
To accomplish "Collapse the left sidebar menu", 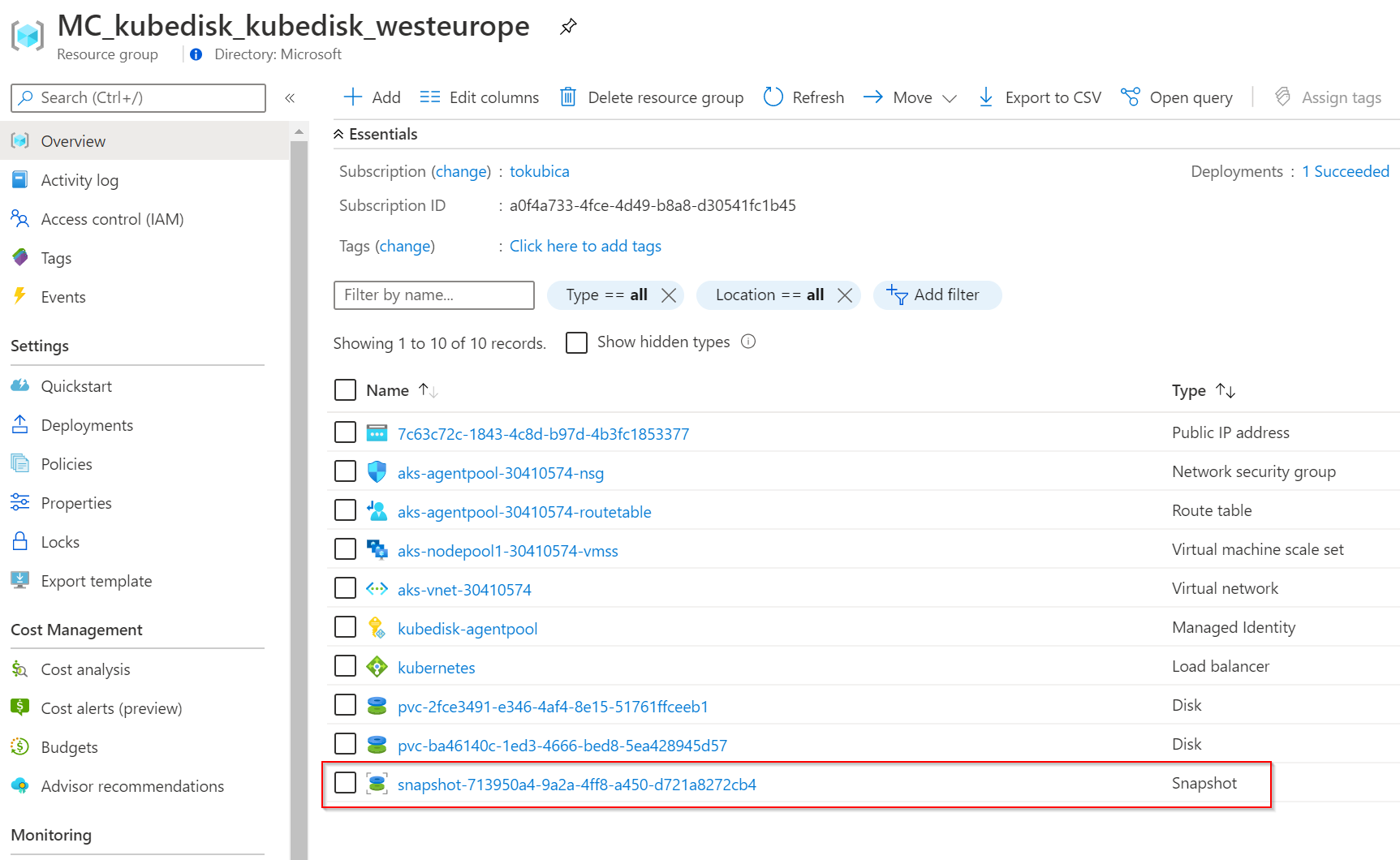I will tap(290, 98).
